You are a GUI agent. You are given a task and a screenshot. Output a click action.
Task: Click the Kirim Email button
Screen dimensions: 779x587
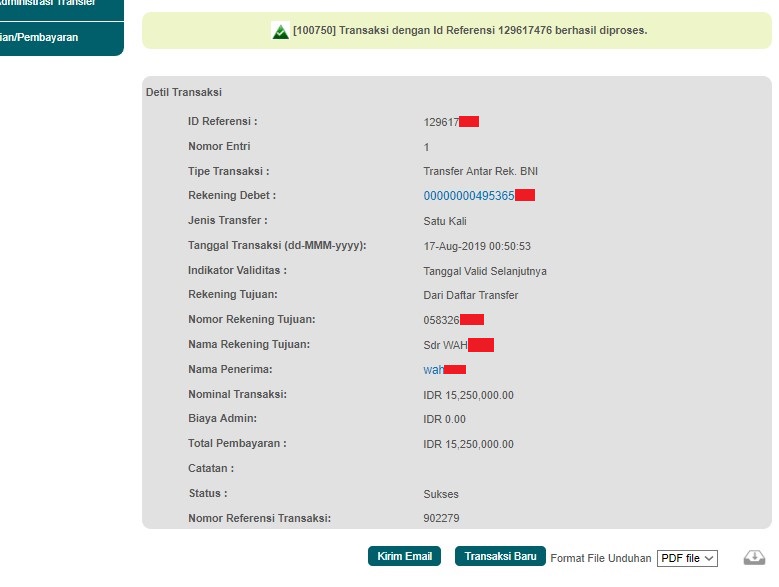(404, 556)
